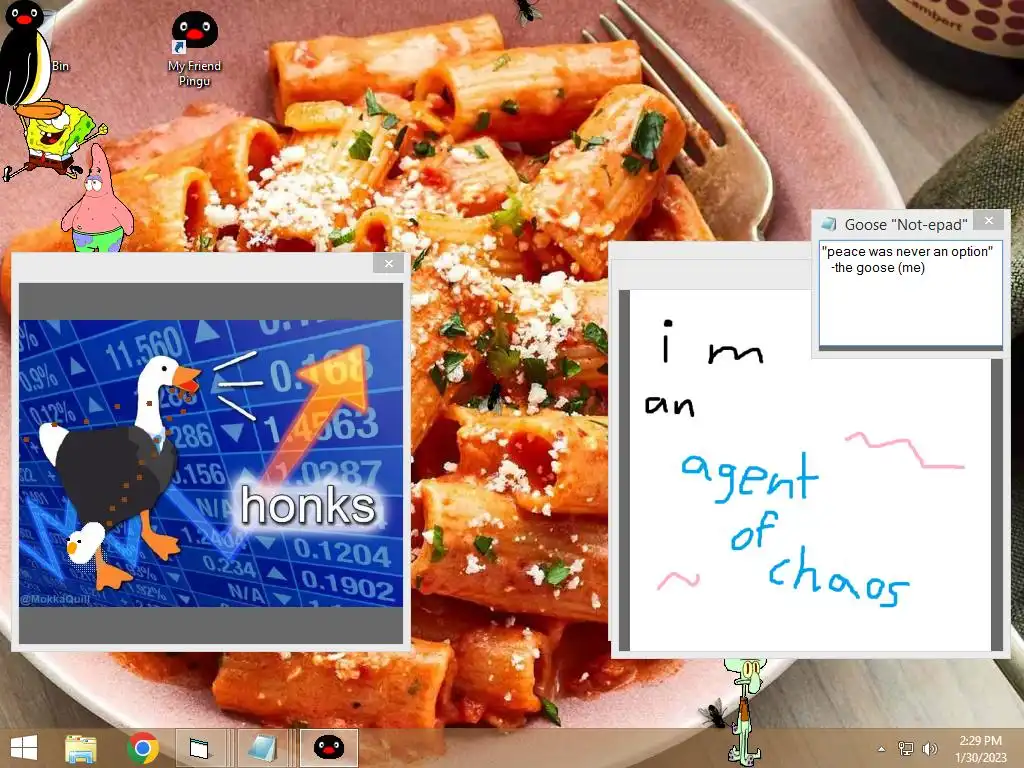The width and height of the screenshot is (1024, 768).
Task: Click the fly at the top of the desktop
Action: click(x=528, y=10)
